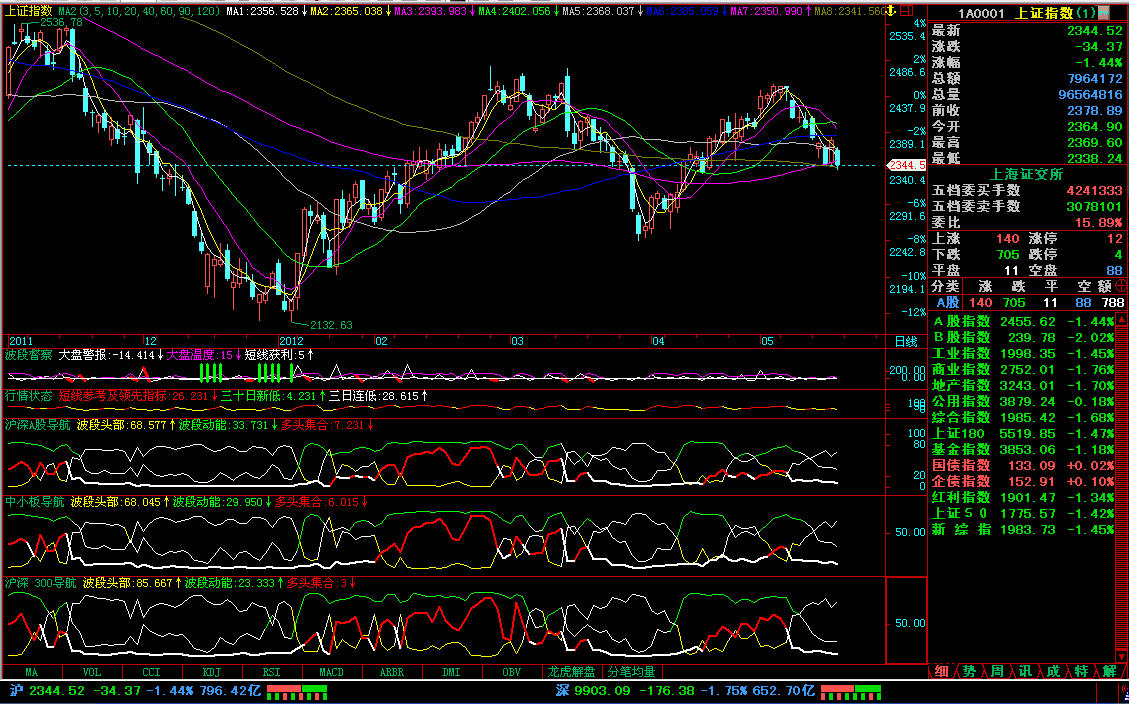Switch to the MACD indicator tab
The height and width of the screenshot is (704, 1129).
(x=331, y=672)
